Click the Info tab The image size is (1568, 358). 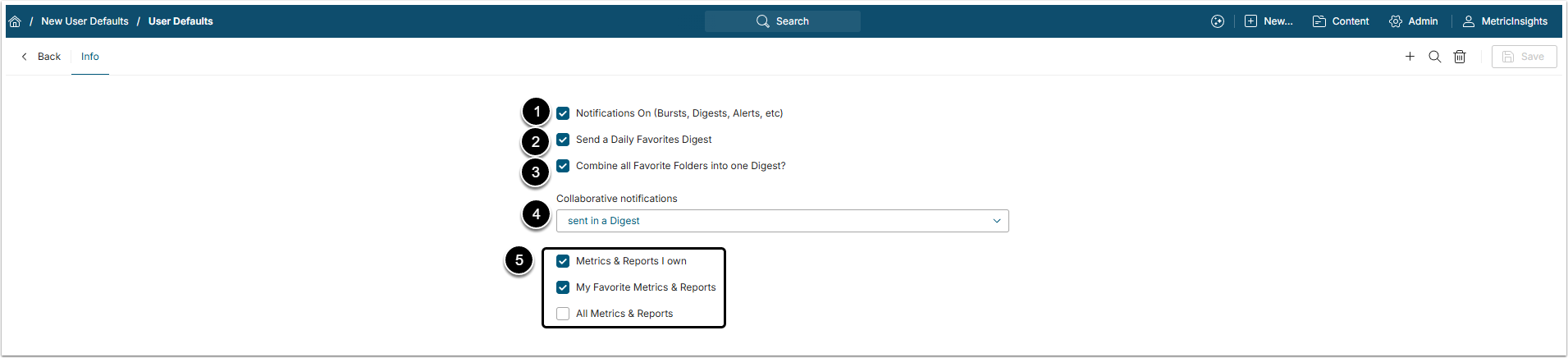pos(90,57)
